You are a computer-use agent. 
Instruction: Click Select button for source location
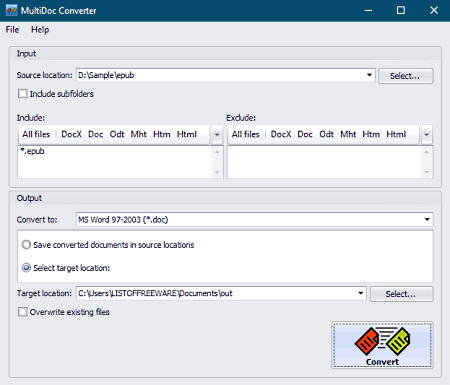click(406, 76)
